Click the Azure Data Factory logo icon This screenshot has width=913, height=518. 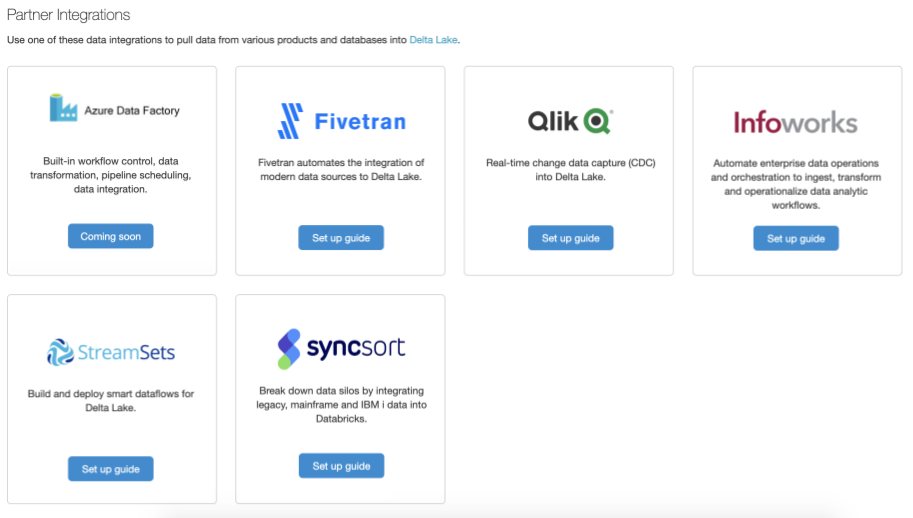63,108
